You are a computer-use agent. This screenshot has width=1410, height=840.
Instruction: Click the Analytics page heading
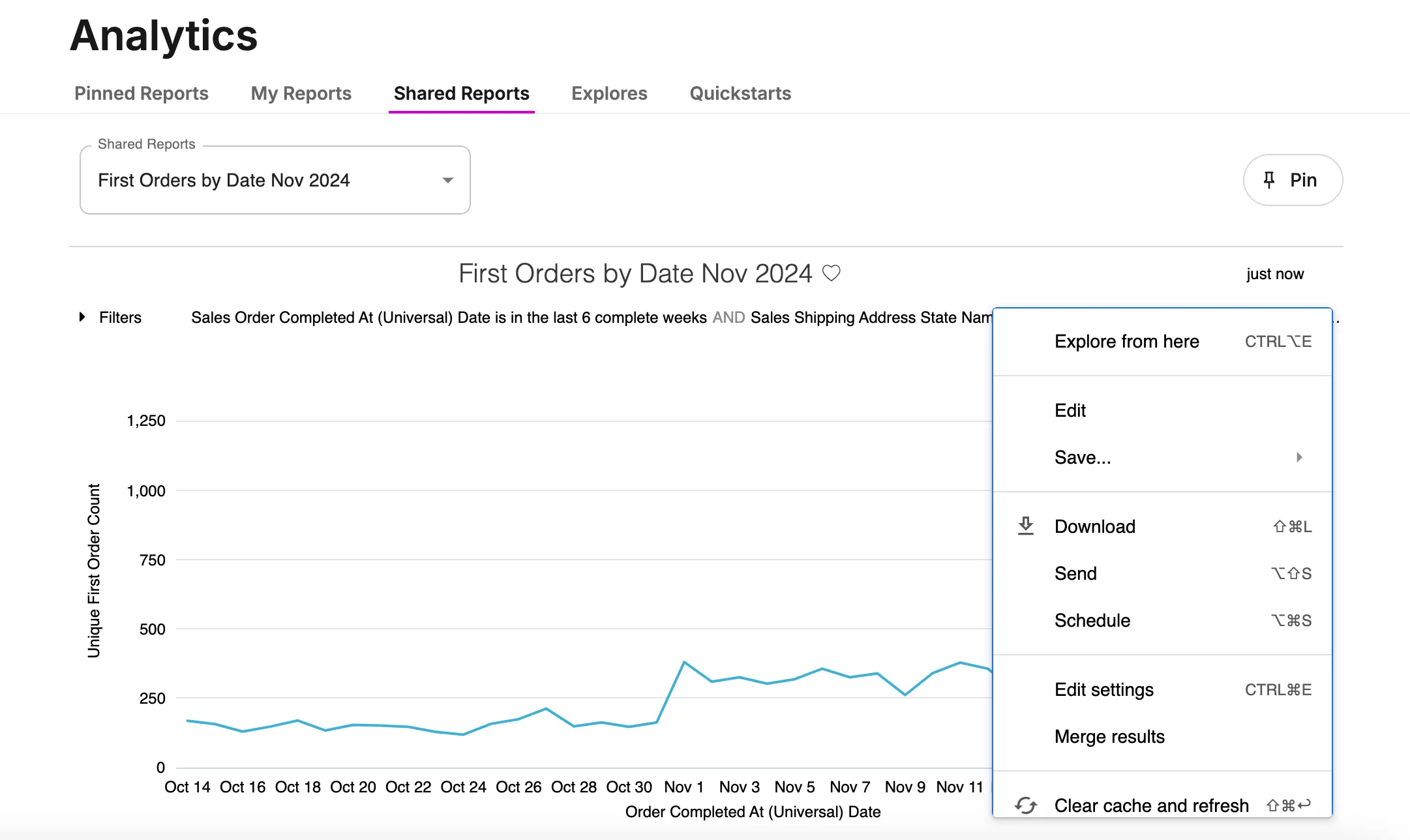coord(164,35)
